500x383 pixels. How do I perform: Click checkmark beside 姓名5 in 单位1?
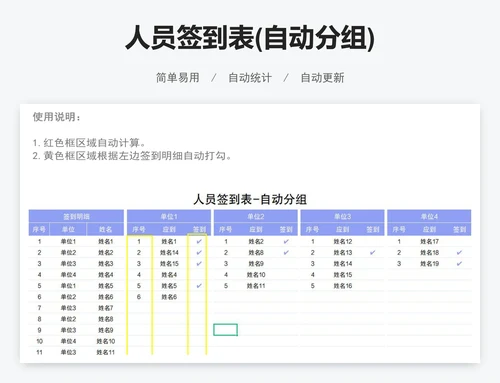199,286
